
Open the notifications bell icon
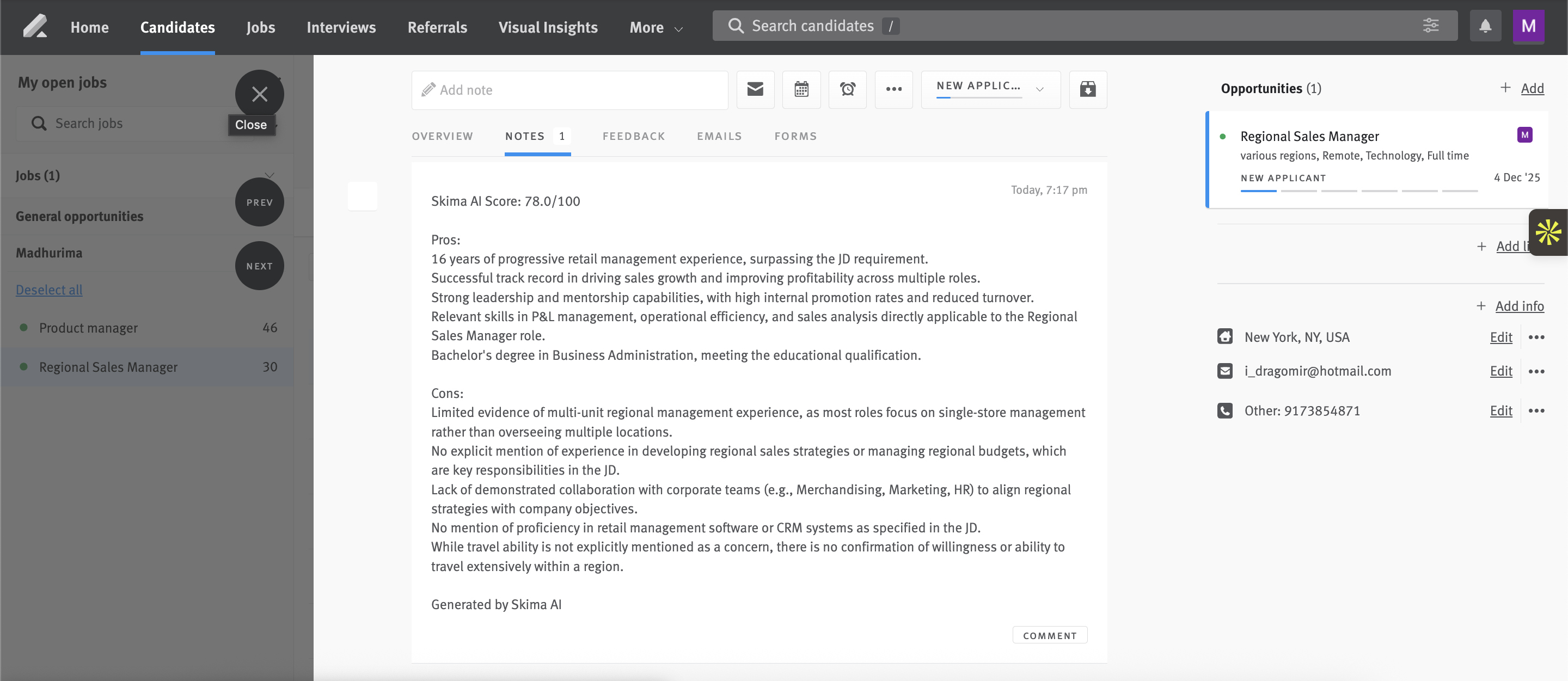point(1485,26)
